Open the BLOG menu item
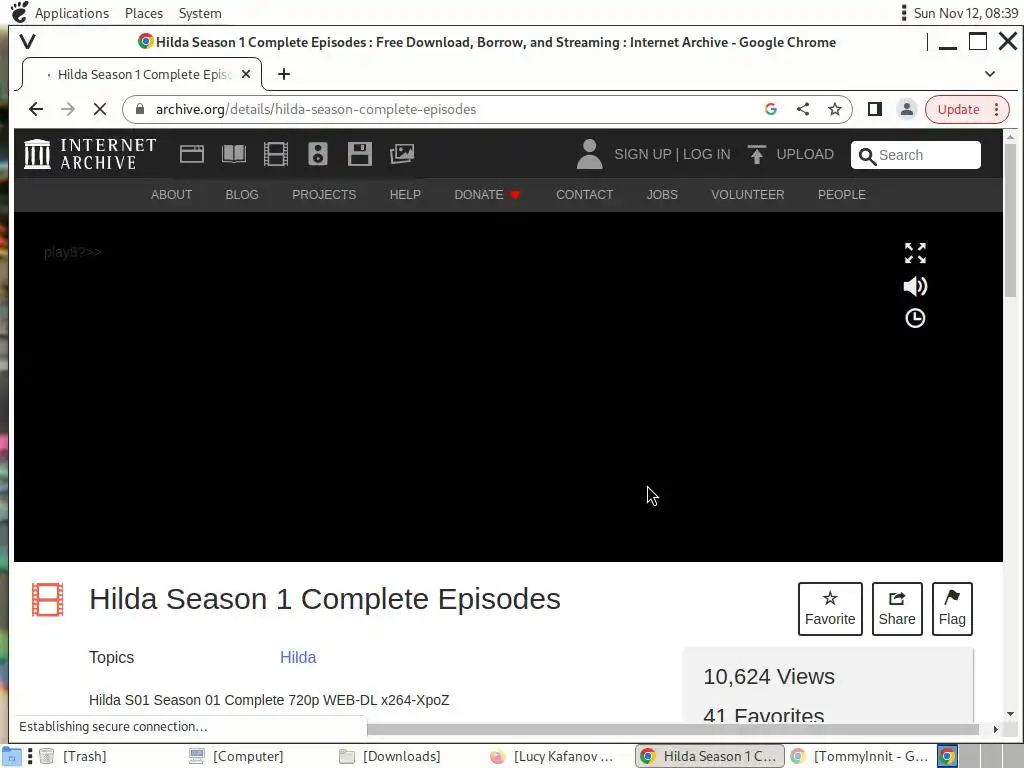Image resolution: width=1024 pixels, height=768 pixels. 242,195
